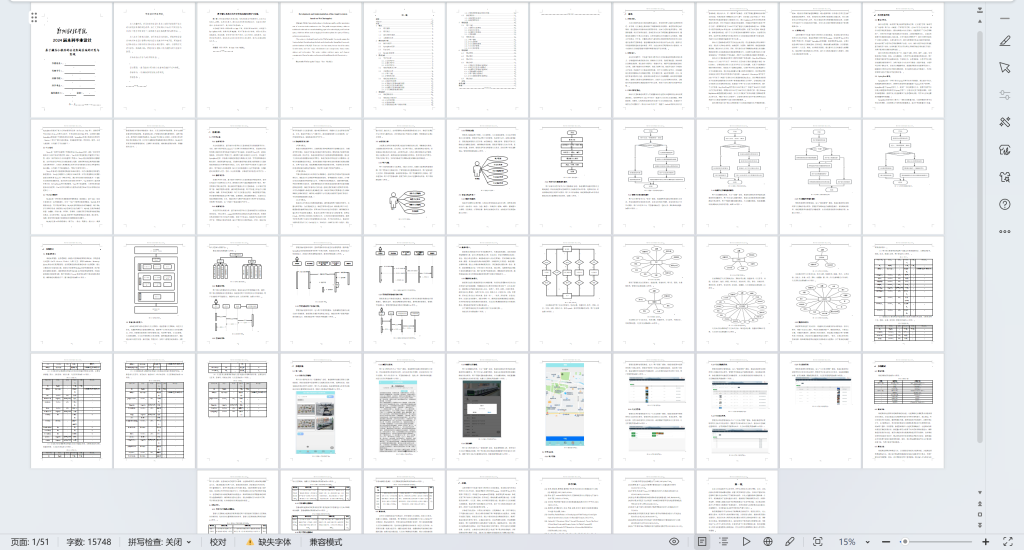Start reading view with the play icon
1024x550 pixels.
pos(746,542)
